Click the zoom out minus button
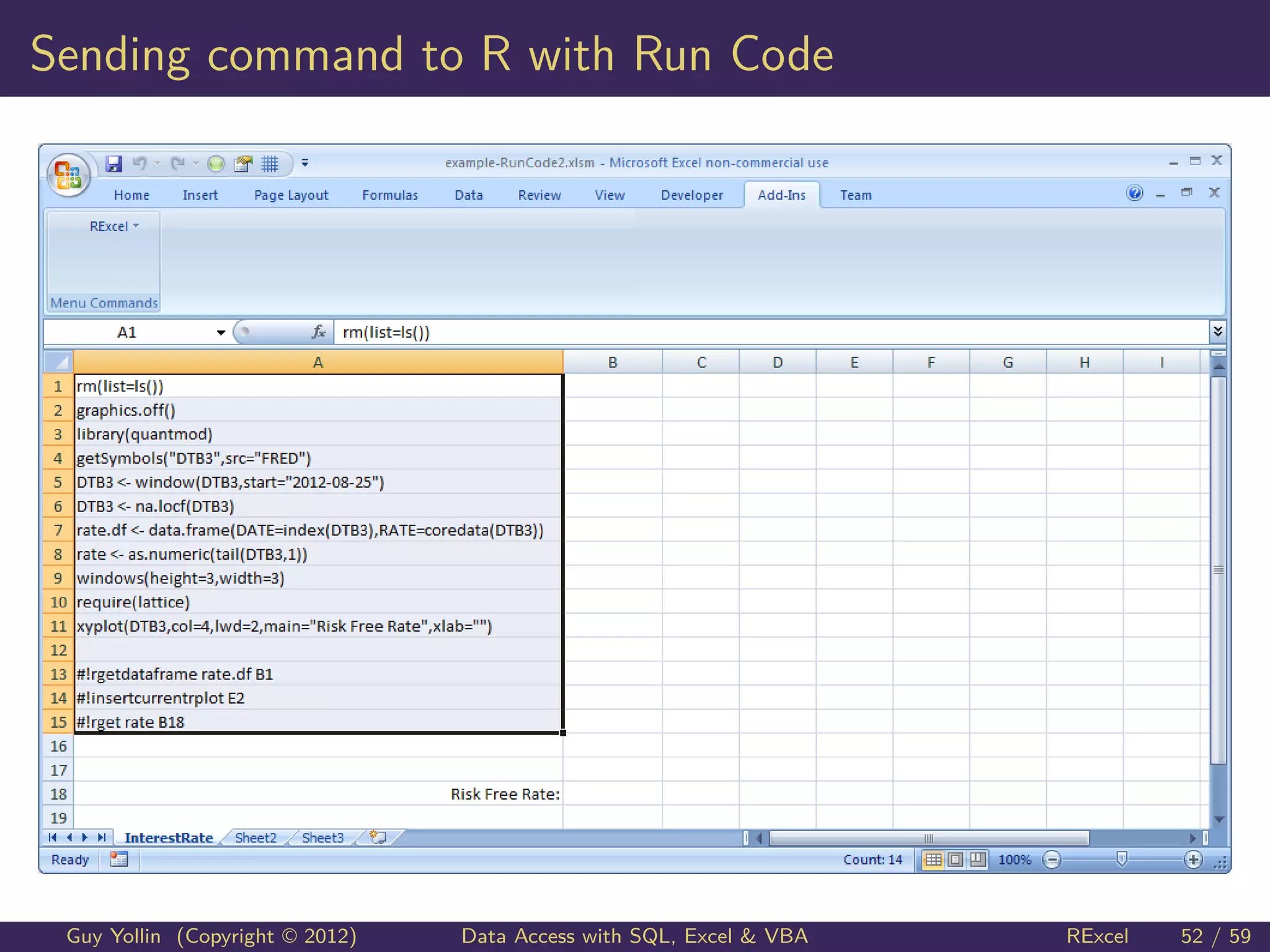The image size is (1270, 952). click(1052, 860)
